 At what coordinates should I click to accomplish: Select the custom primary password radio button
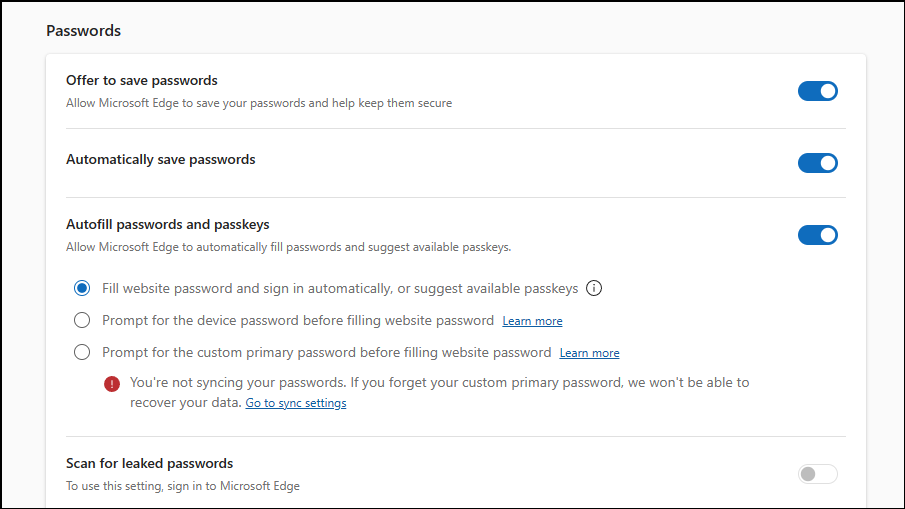click(82, 353)
